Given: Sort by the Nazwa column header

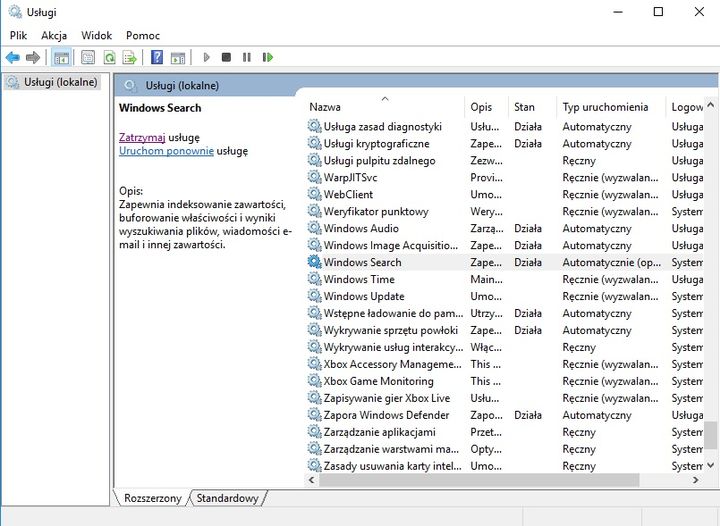Looking at the screenshot, I should coord(384,107).
